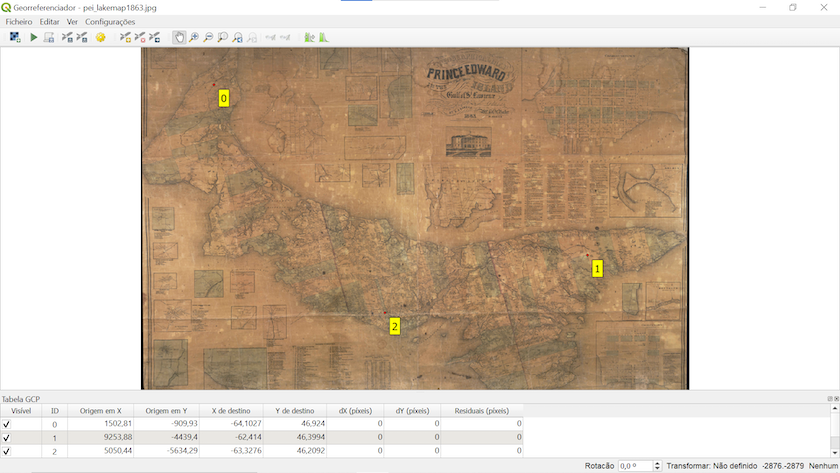The width and height of the screenshot is (840, 473).
Task: Increase rotation using the Rotação spinner arrows
Action: 657,463
